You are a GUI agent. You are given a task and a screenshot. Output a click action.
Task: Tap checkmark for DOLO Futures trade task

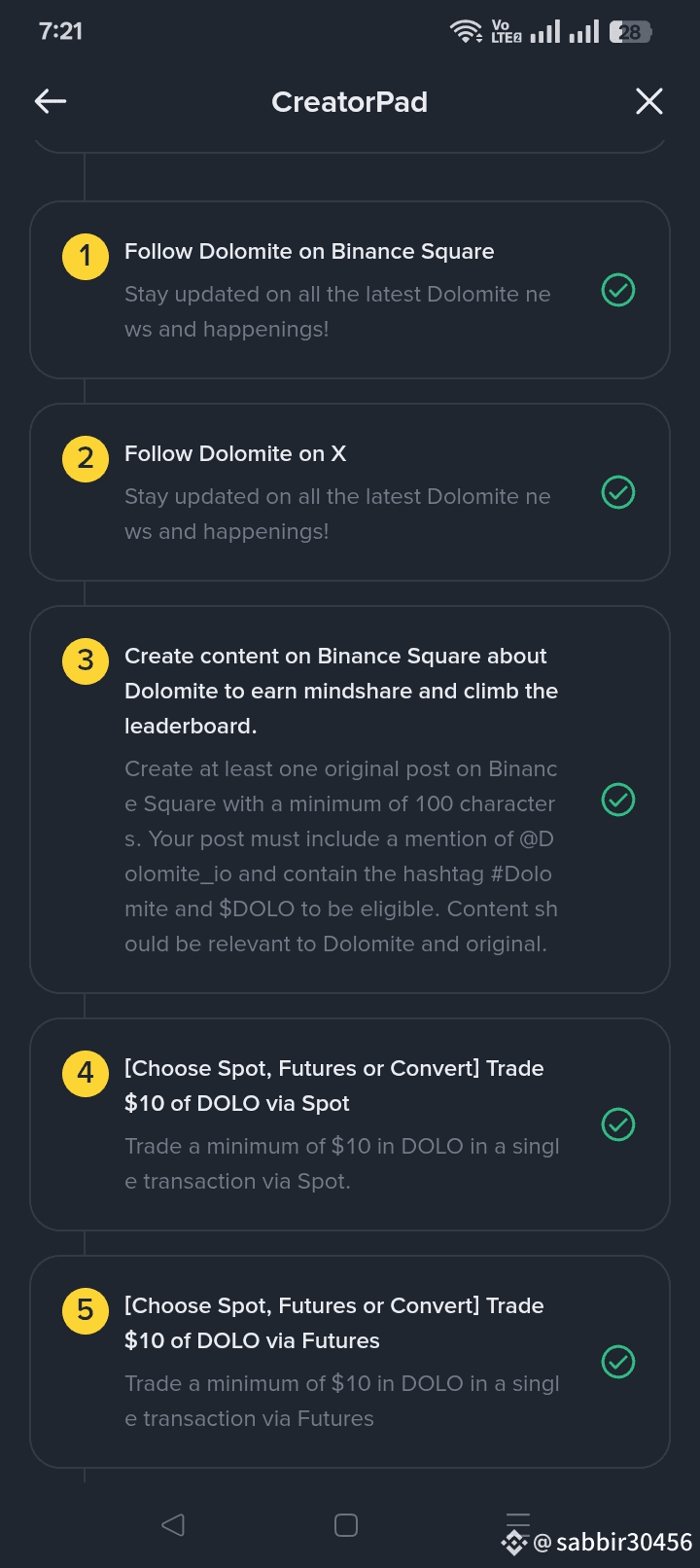[x=618, y=1362]
